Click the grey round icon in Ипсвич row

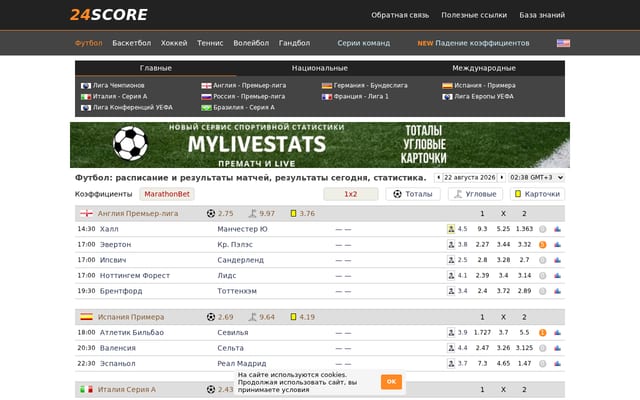542,260
